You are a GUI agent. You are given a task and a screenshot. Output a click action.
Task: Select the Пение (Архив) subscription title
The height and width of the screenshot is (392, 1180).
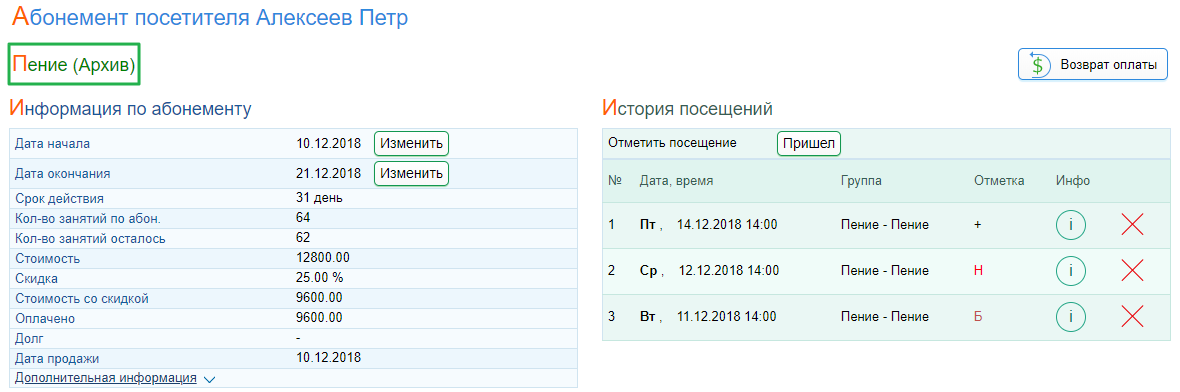74,65
